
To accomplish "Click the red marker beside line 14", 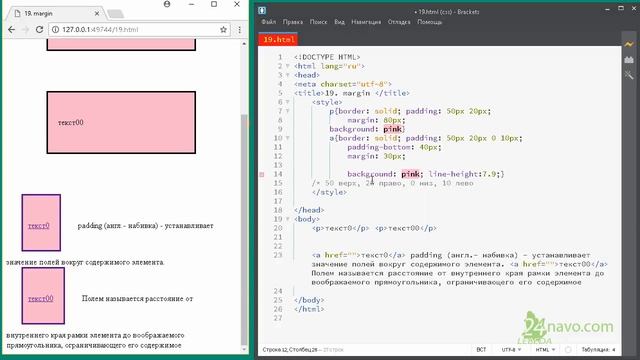I will 262,174.
